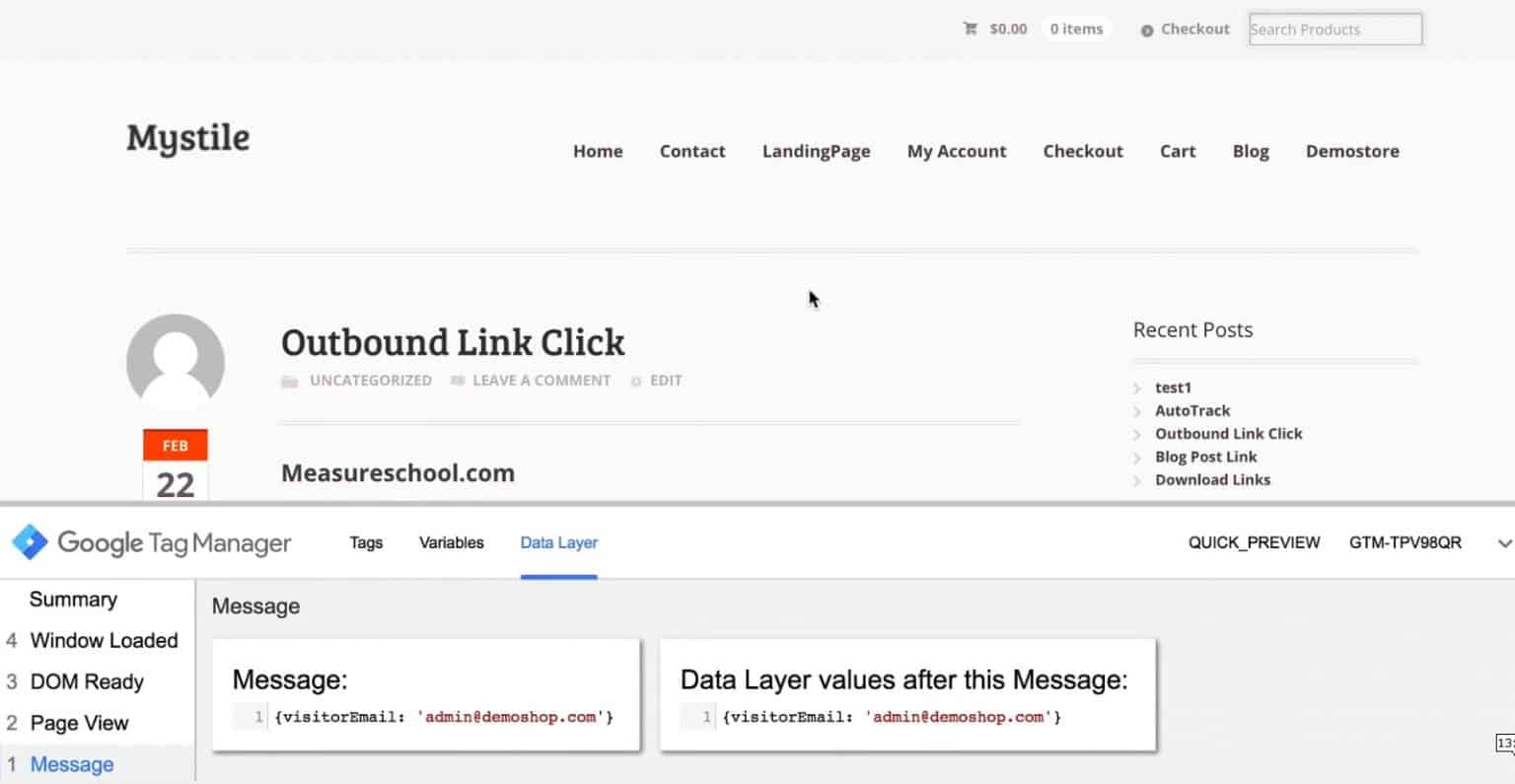Switch to the Variables tab
The image size is (1515, 784).
point(451,542)
